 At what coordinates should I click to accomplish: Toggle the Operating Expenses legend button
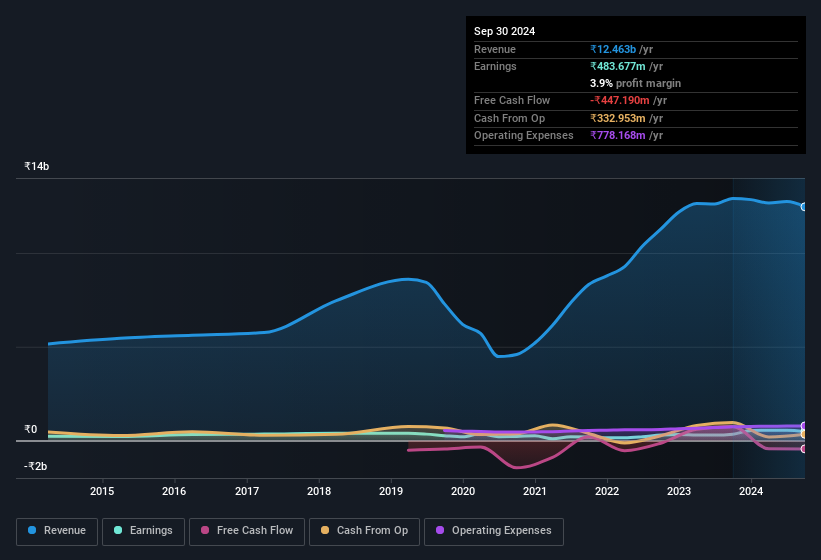(x=494, y=531)
